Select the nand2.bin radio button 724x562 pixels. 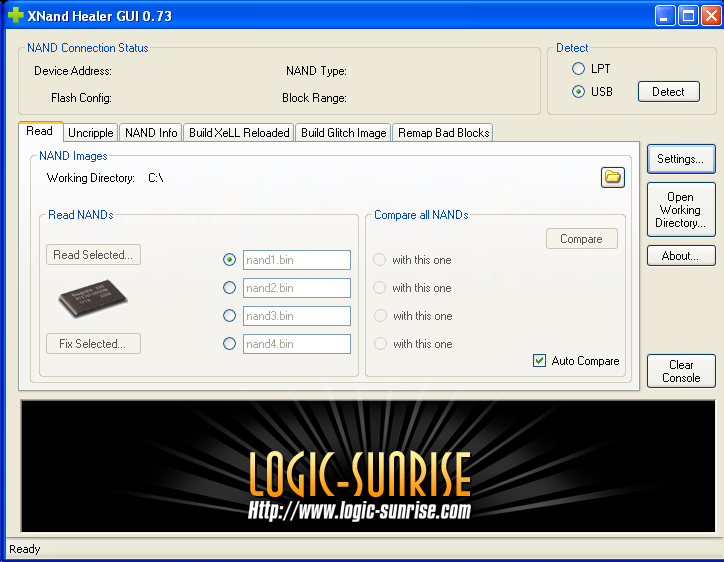pyautogui.click(x=229, y=288)
